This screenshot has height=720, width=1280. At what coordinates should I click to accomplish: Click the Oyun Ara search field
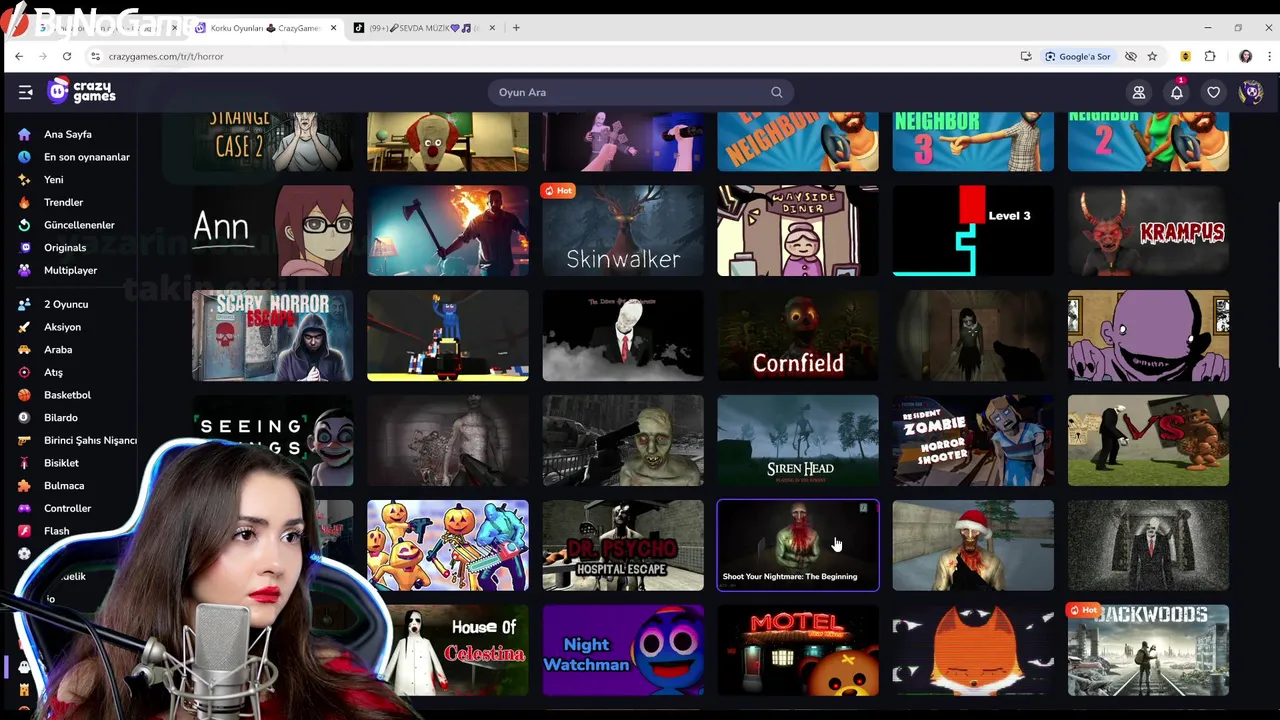(640, 92)
